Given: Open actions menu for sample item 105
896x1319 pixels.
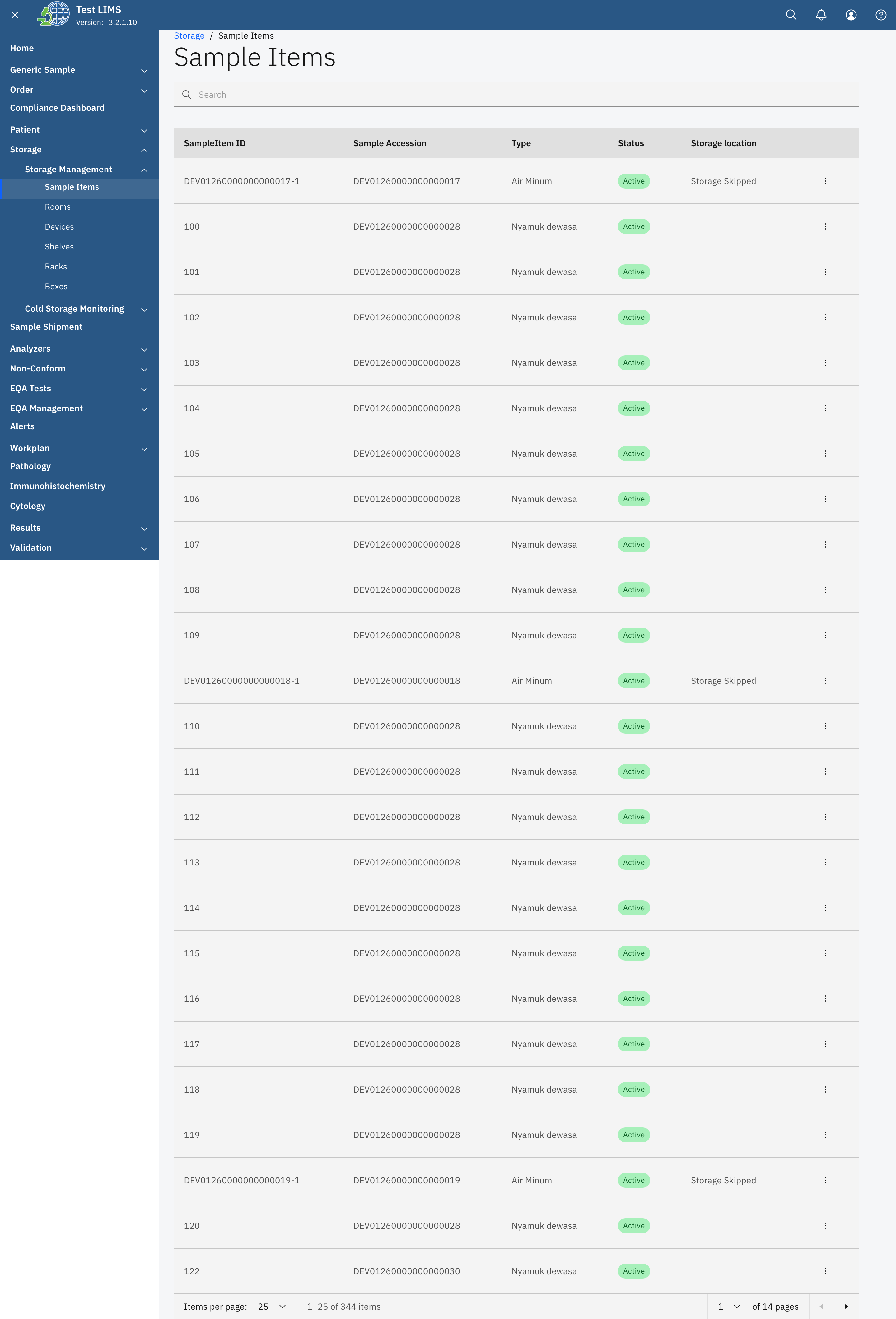Looking at the screenshot, I should pyautogui.click(x=825, y=454).
